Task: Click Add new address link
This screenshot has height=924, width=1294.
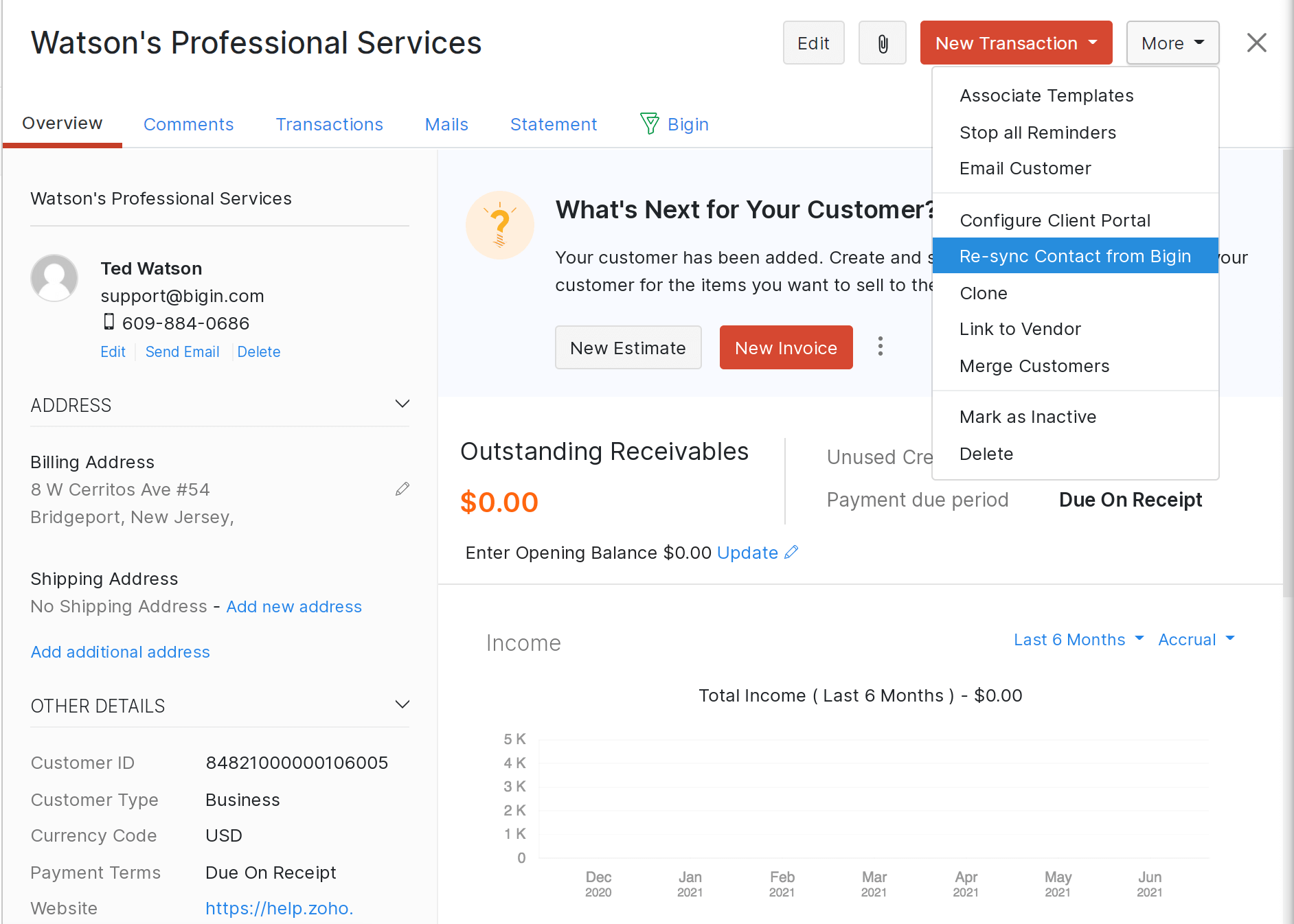Action: coord(294,607)
